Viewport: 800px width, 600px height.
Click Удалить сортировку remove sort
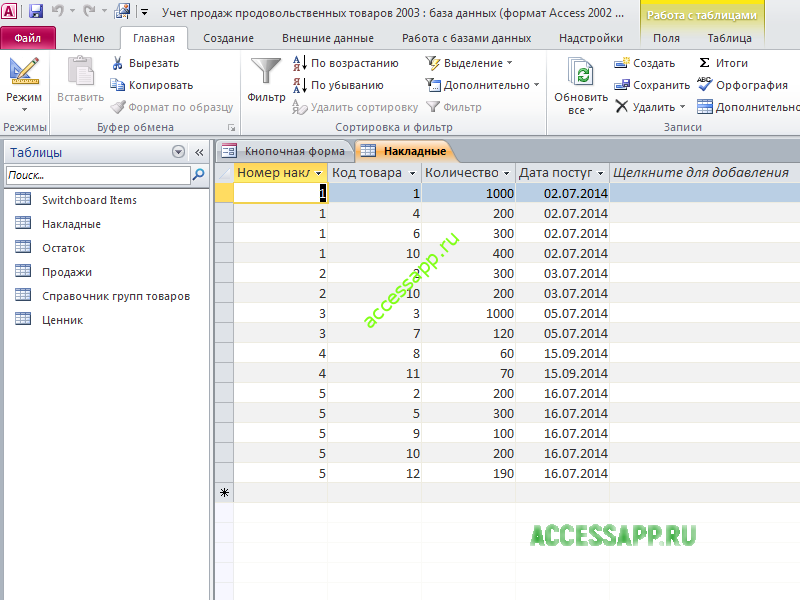355,107
